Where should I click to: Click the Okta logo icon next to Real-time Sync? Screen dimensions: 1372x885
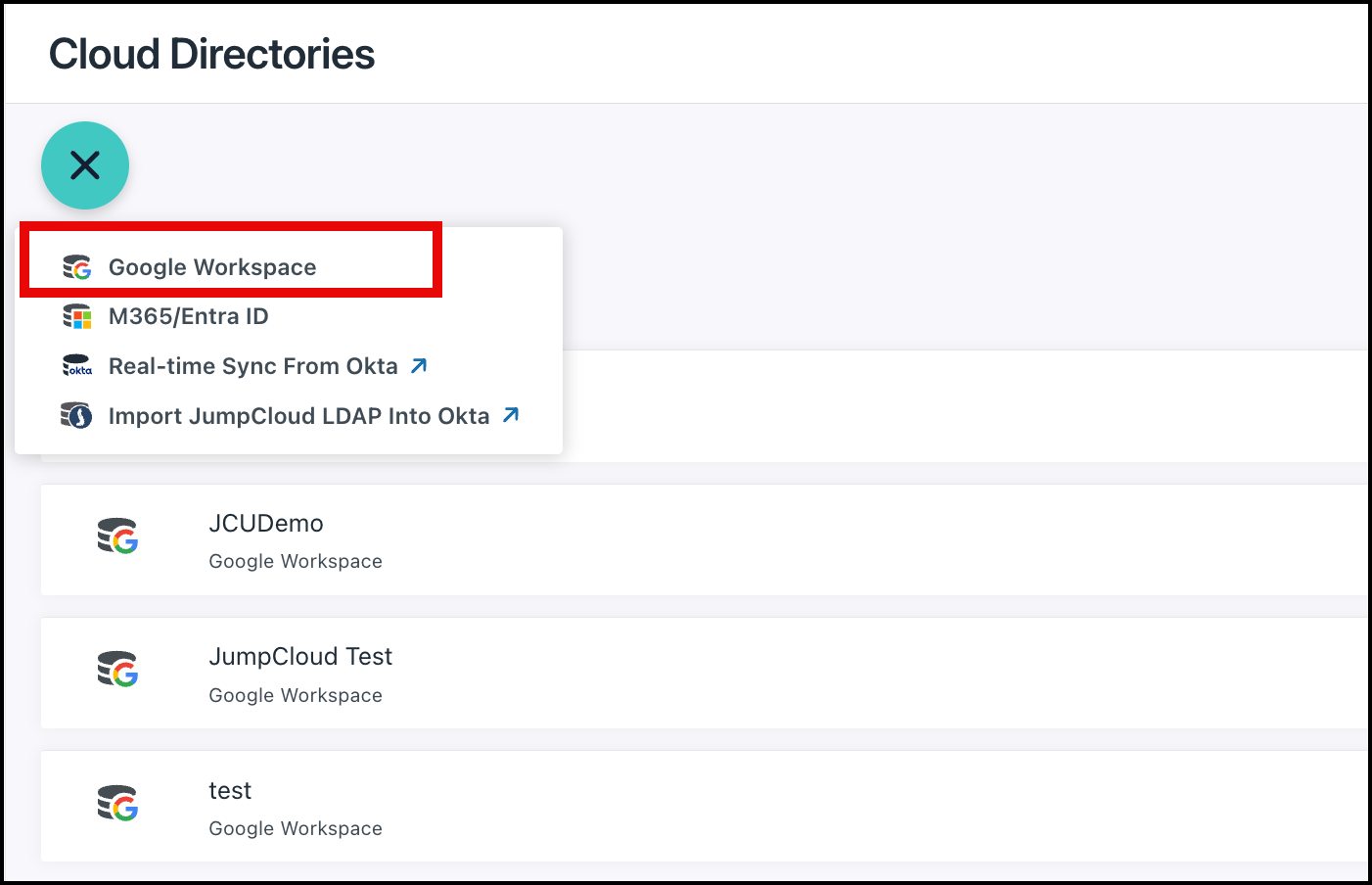click(77, 365)
